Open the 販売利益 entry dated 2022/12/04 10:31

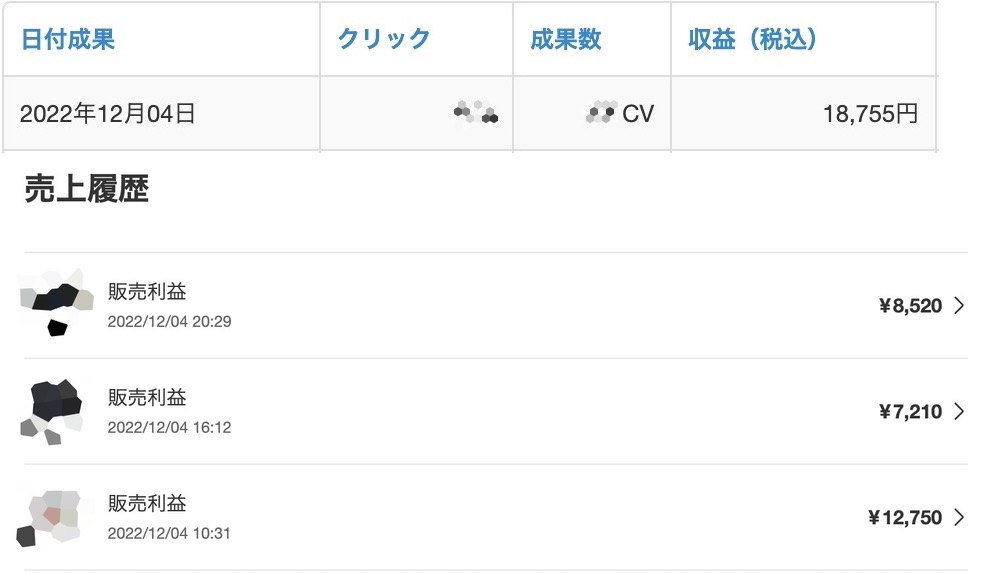(x=496, y=517)
